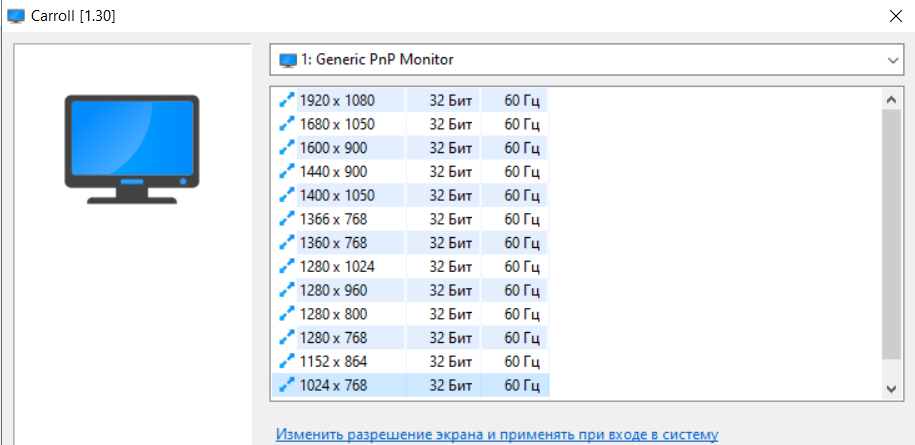Viewport: 915px width, 445px height.
Task: Close the Carroll window
Action: click(x=893, y=16)
